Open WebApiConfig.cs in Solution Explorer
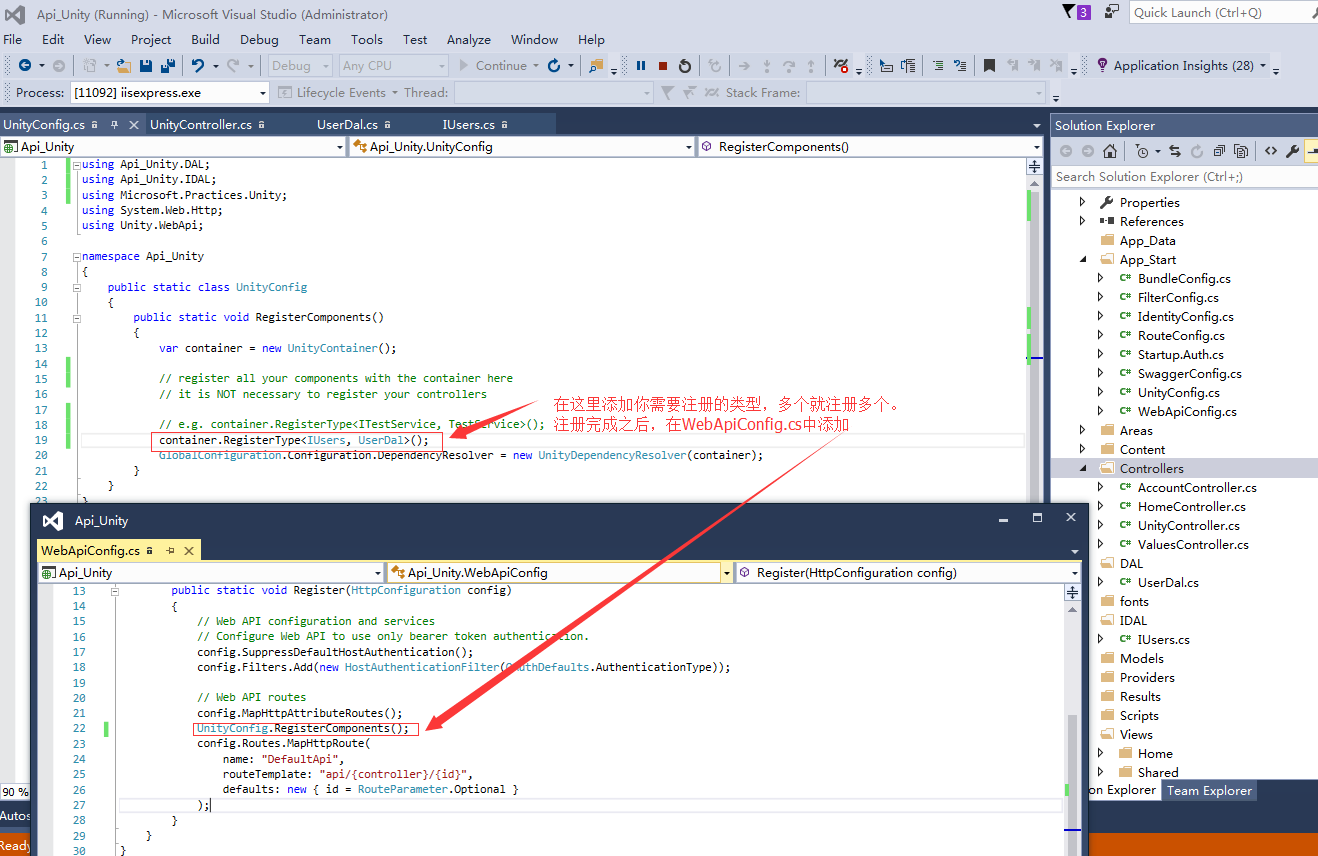This screenshot has height=856, width=1318. pyautogui.click(x=1186, y=412)
